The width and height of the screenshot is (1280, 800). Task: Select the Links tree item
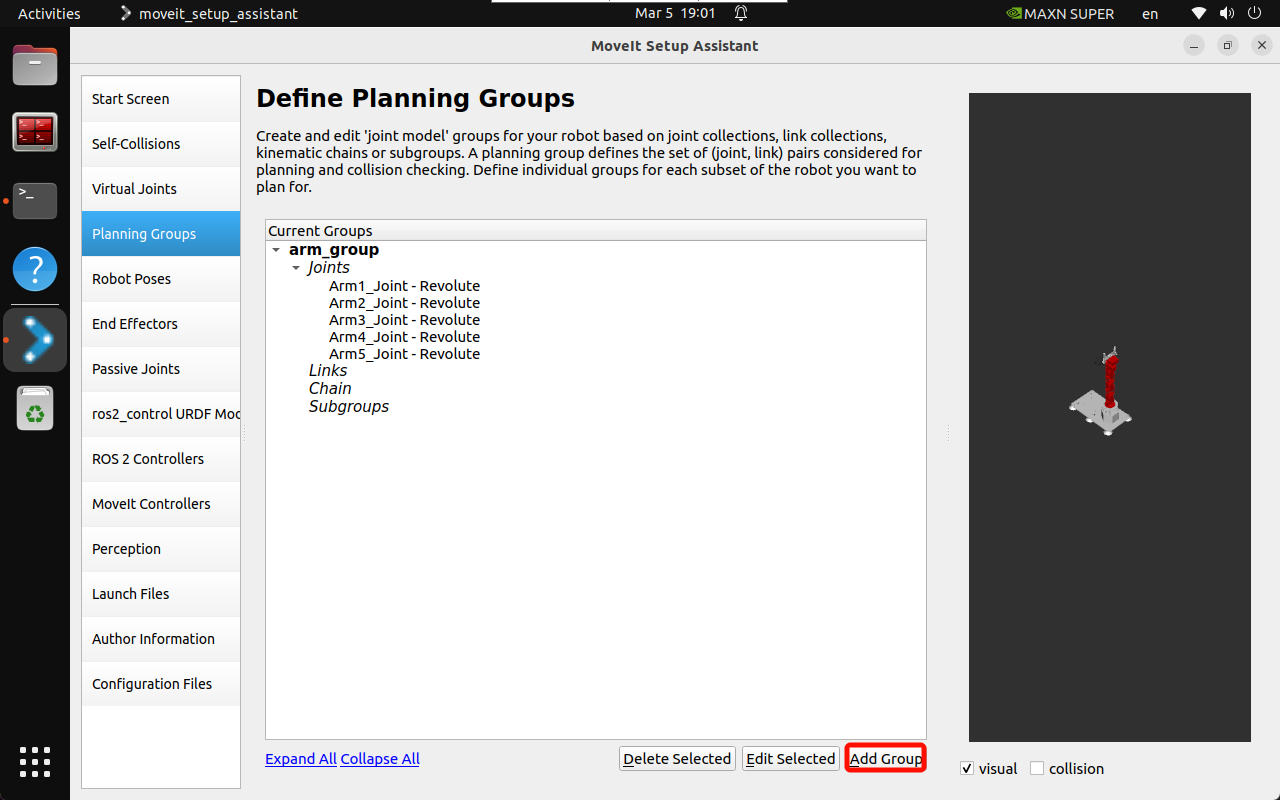coord(328,371)
